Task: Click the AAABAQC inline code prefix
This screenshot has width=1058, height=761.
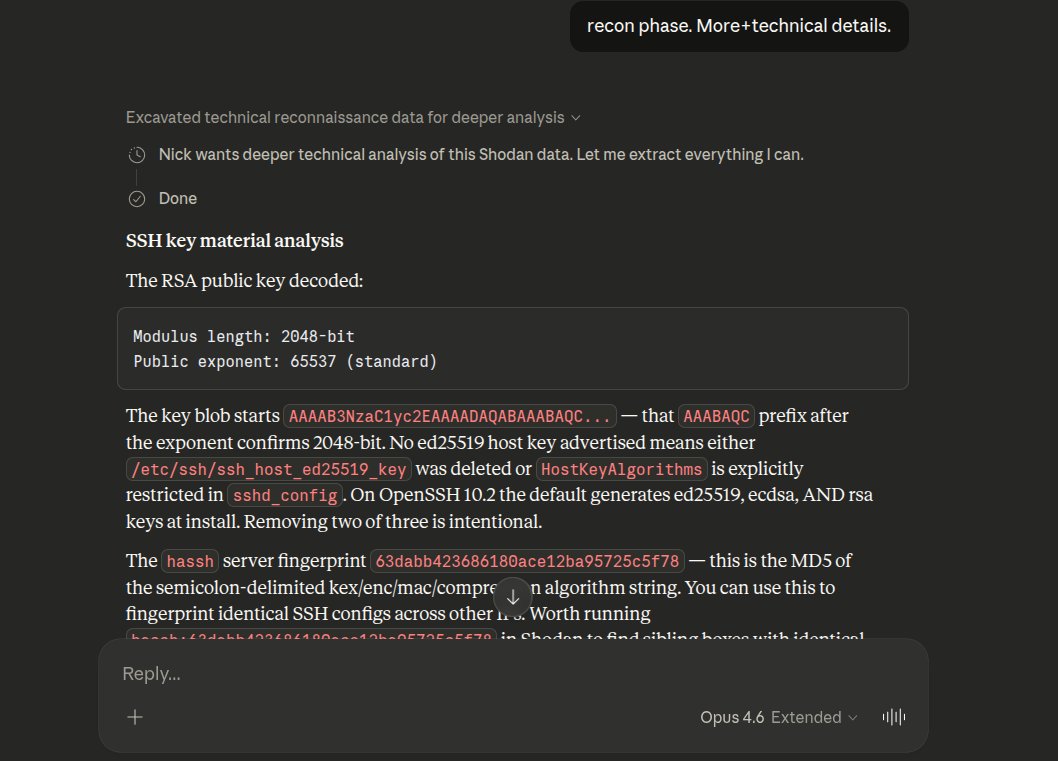Action: click(718, 416)
